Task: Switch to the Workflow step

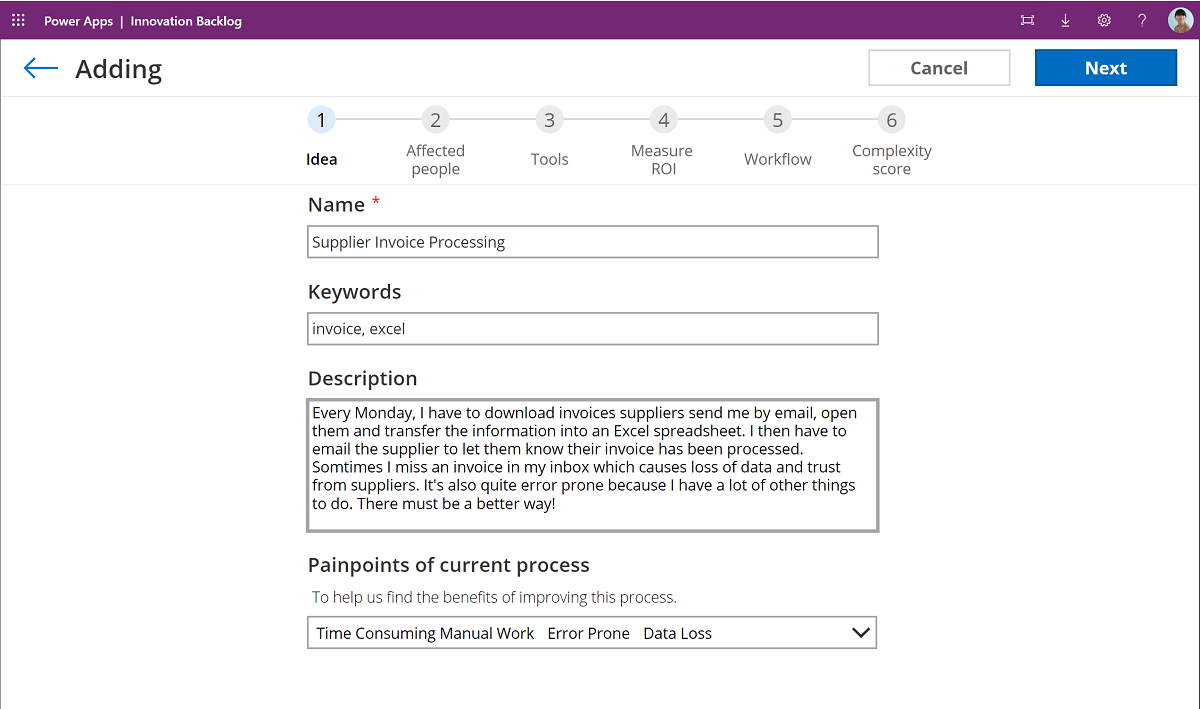Action: pyautogui.click(x=777, y=119)
